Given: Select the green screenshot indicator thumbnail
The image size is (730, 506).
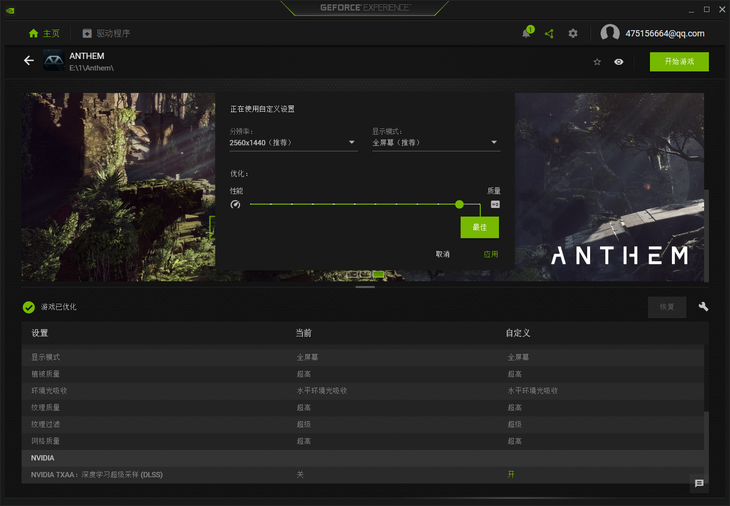Looking at the screenshot, I should [x=379, y=274].
